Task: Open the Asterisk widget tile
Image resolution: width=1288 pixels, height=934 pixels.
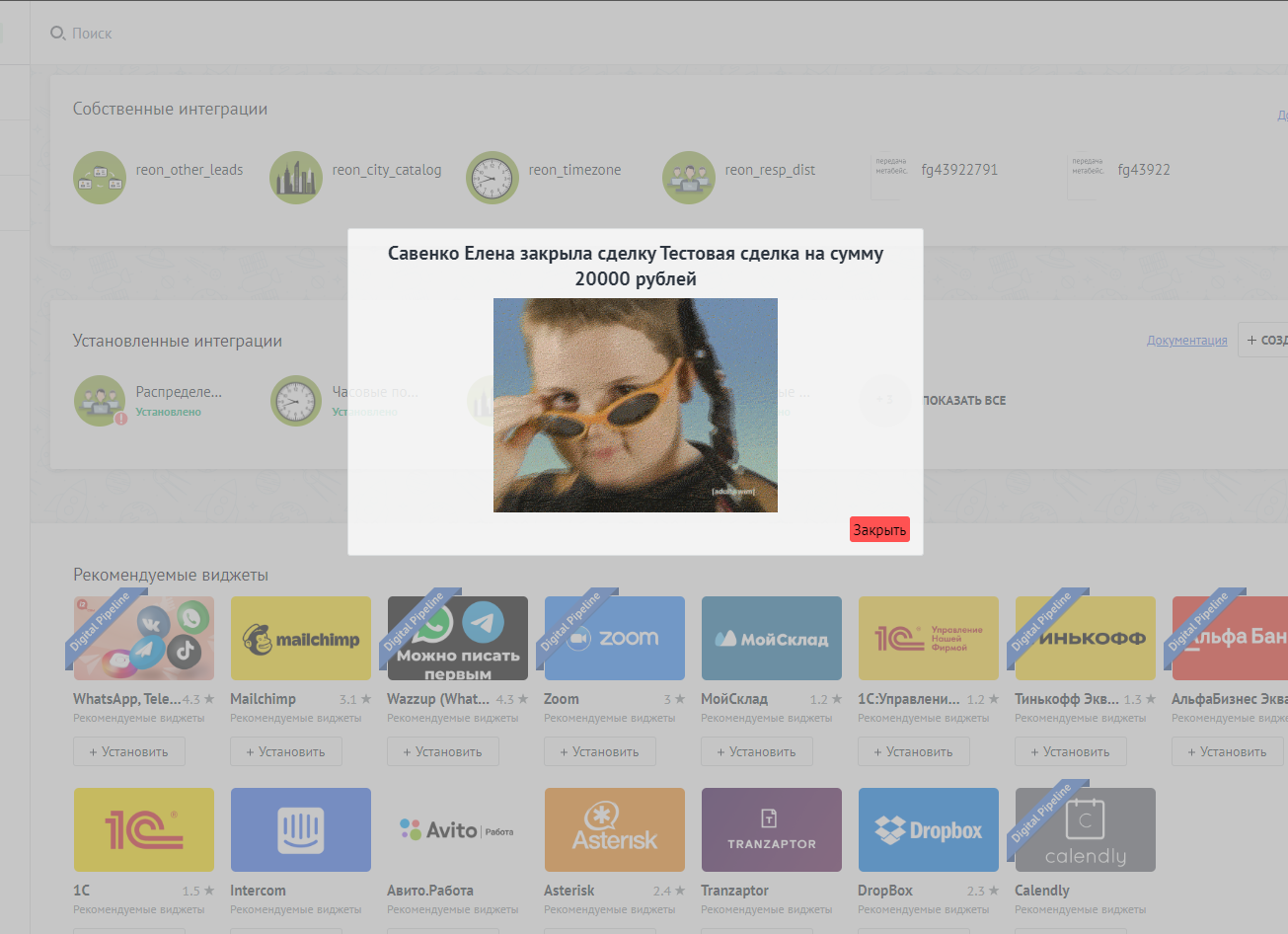Action: (x=615, y=829)
